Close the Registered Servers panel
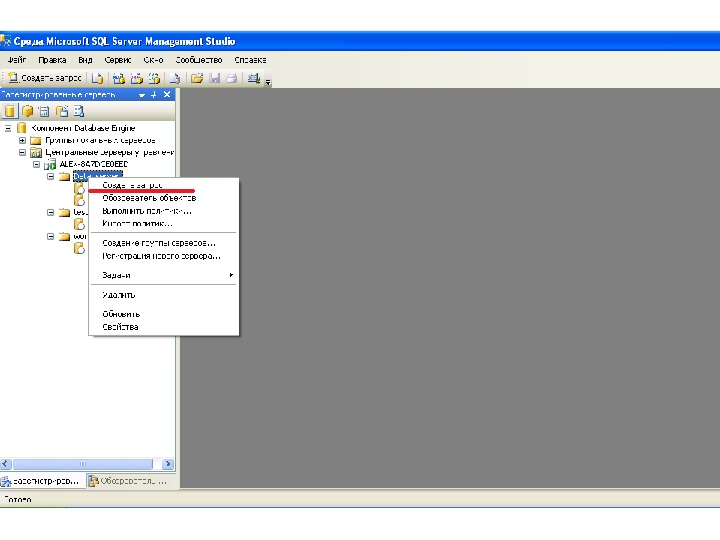The width and height of the screenshot is (720, 540). point(167,95)
